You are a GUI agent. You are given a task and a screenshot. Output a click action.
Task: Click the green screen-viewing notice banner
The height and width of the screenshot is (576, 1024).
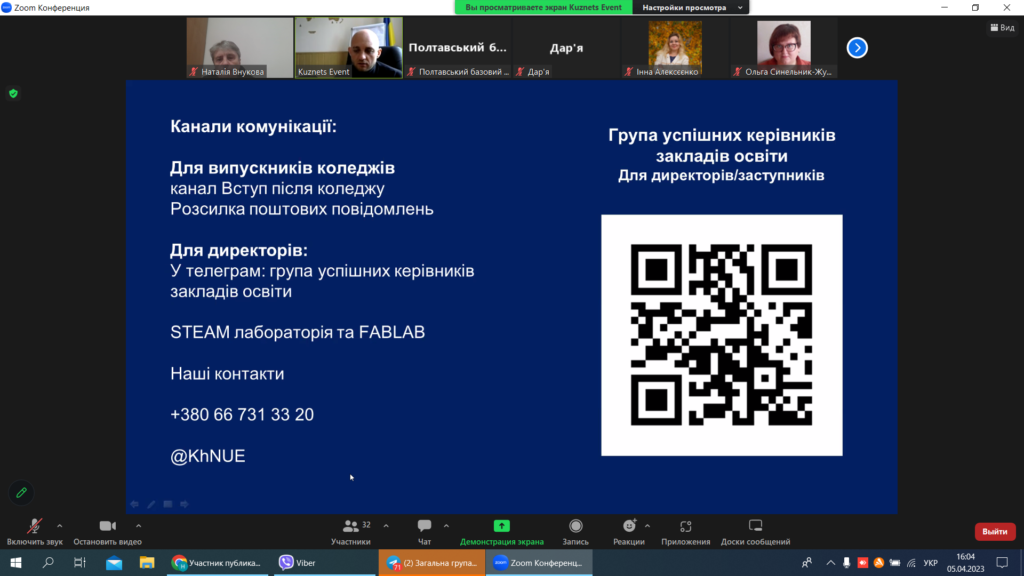click(x=543, y=7)
